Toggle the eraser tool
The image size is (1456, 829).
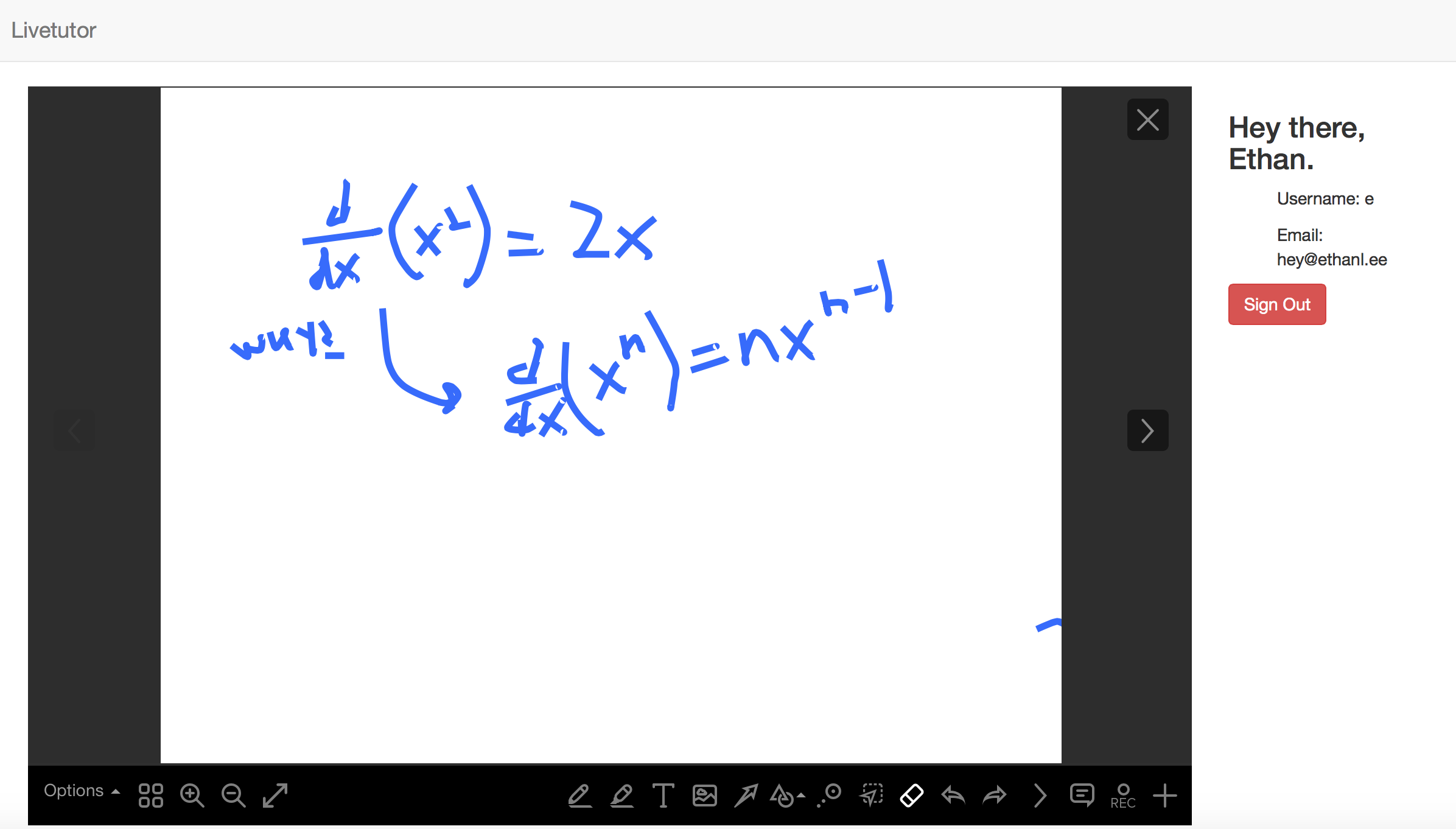(911, 795)
